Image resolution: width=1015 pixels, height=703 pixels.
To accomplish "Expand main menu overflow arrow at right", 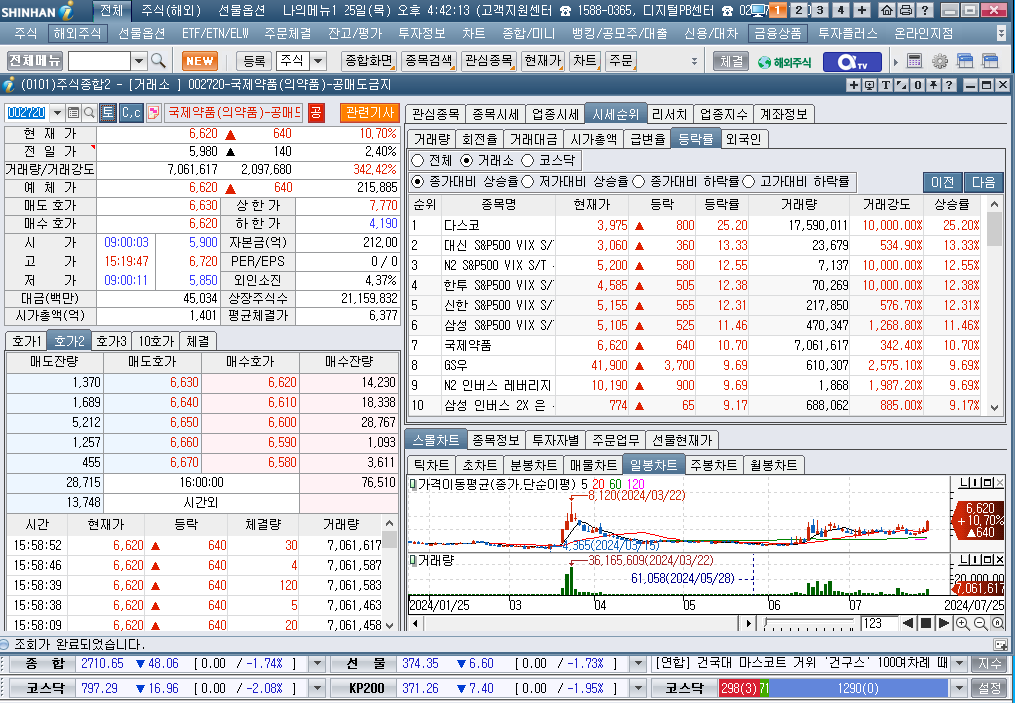I will point(1001,33).
